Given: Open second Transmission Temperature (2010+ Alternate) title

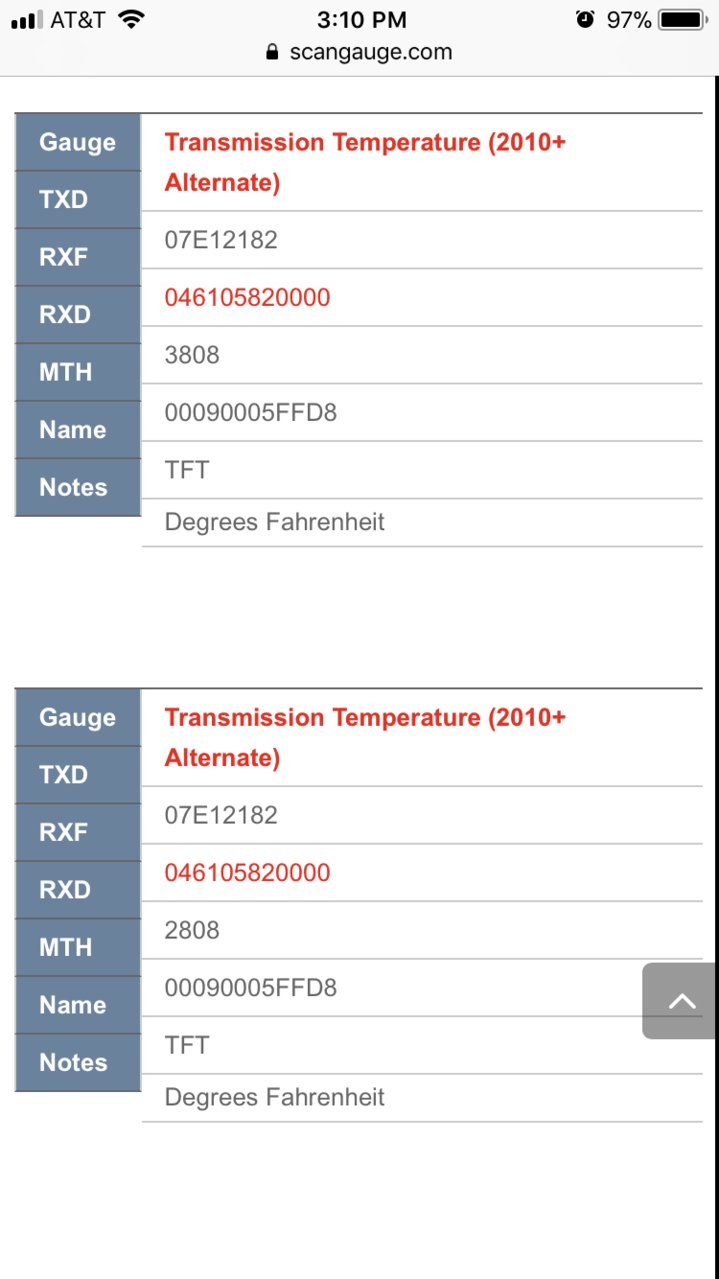Looking at the screenshot, I should [365, 737].
